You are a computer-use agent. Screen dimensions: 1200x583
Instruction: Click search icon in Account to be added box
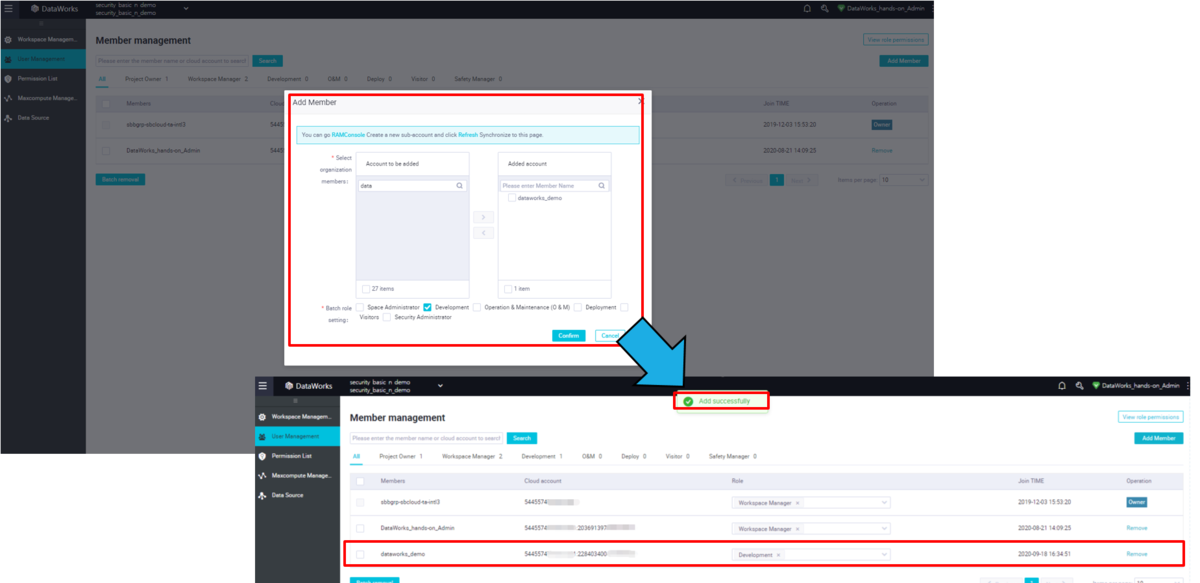[x=459, y=186]
